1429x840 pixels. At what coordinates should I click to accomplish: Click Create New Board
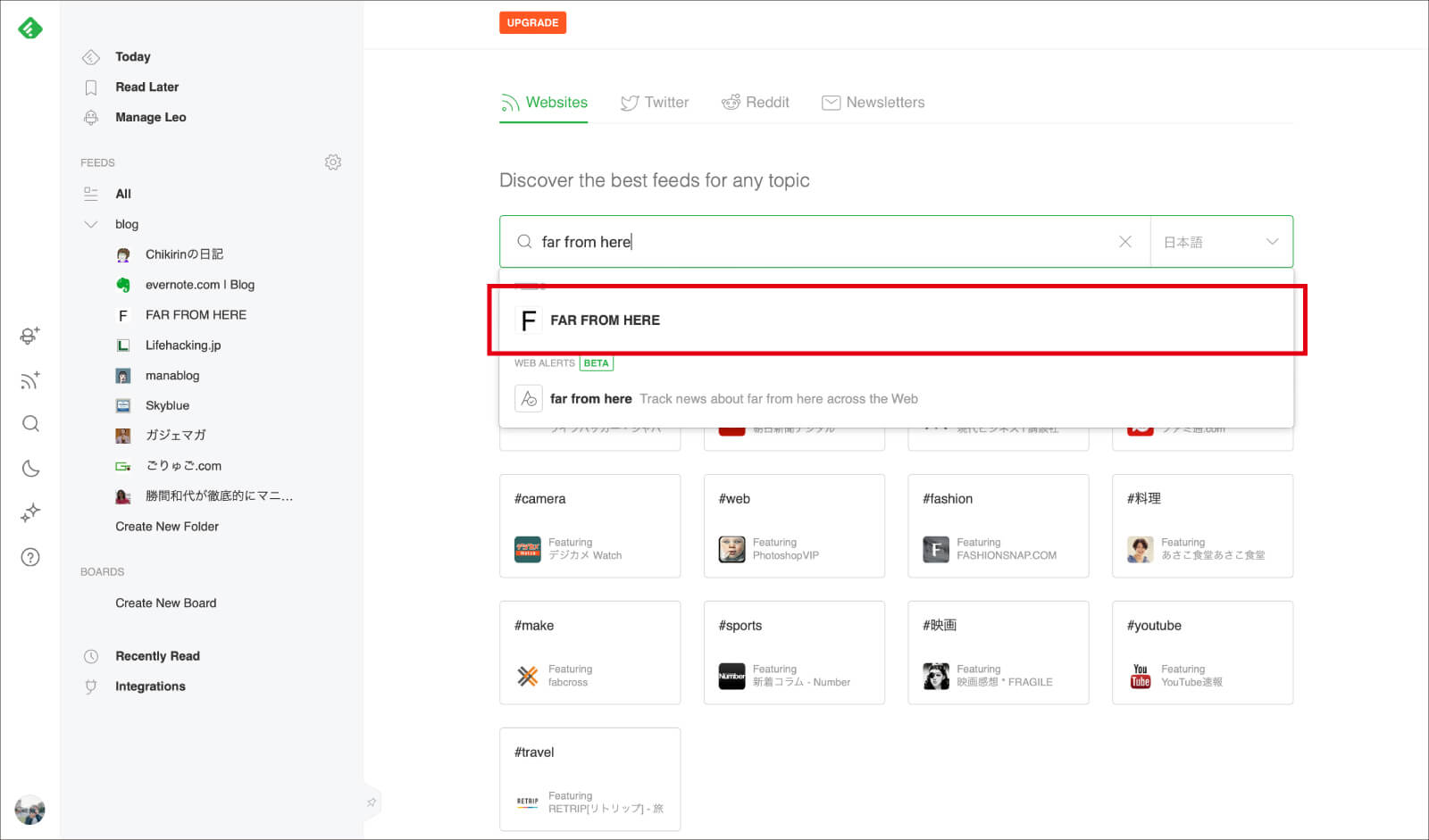[166, 603]
